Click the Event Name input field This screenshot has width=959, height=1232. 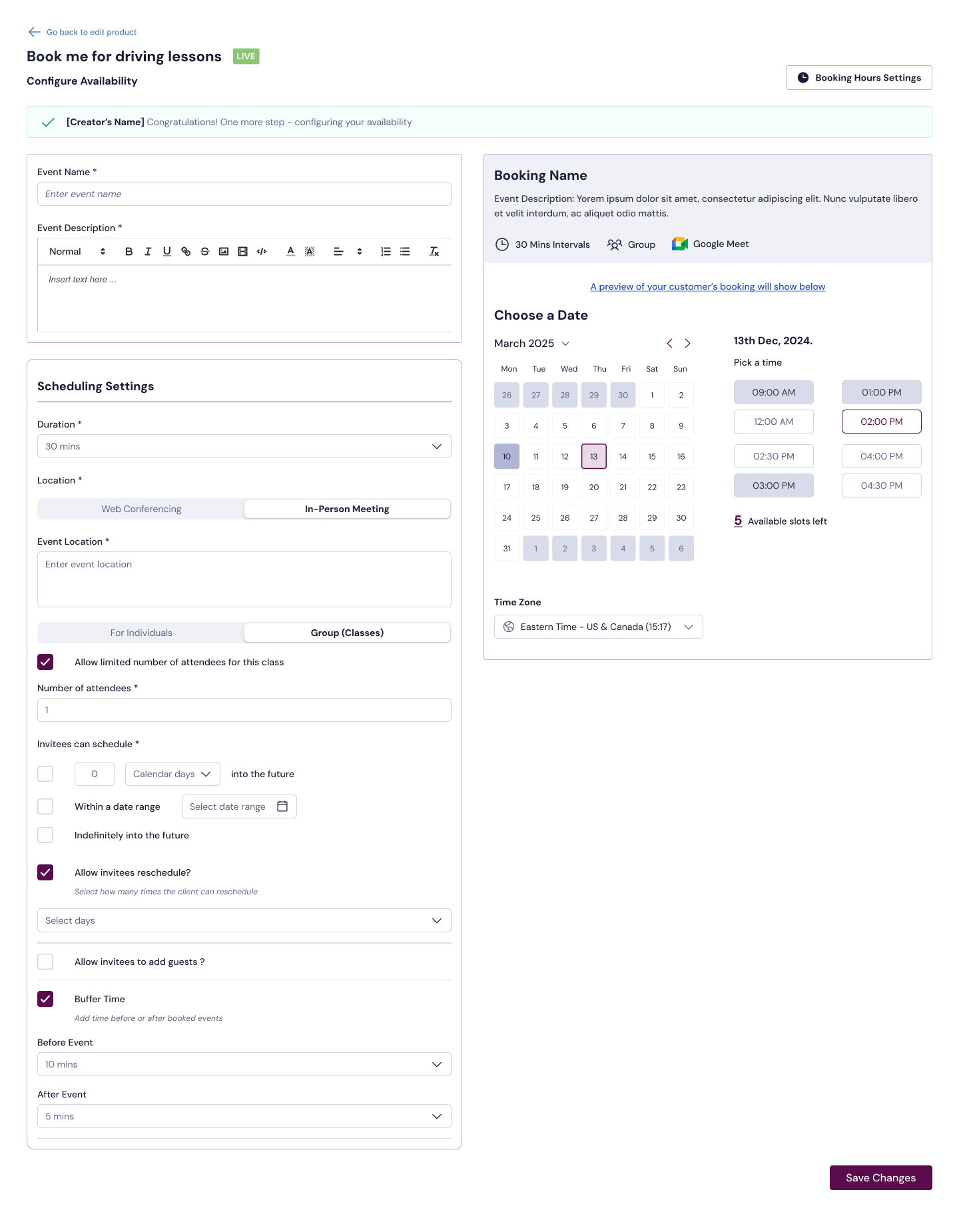point(244,194)
